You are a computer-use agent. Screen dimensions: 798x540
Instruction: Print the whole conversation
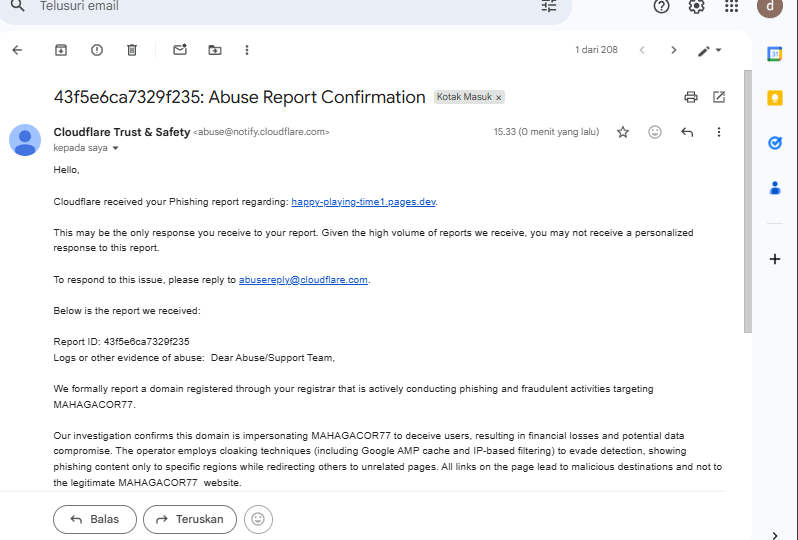point(691,97)
